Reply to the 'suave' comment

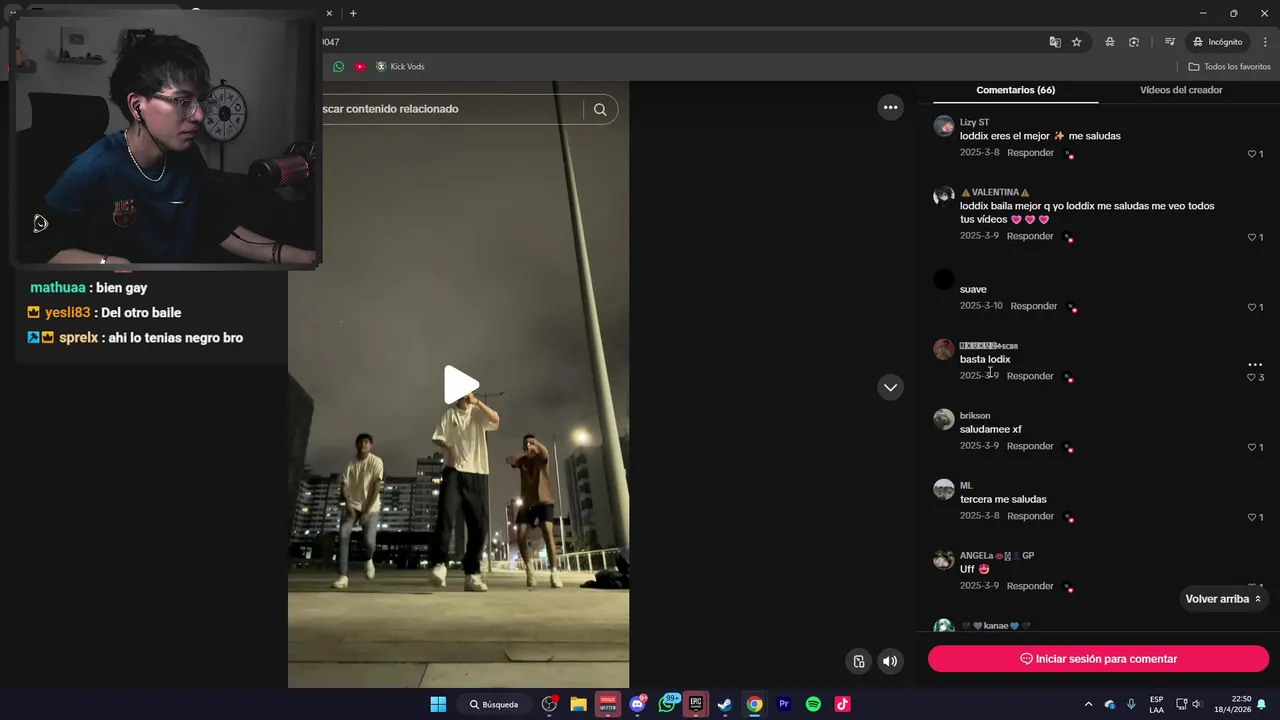pos(1033,306)
